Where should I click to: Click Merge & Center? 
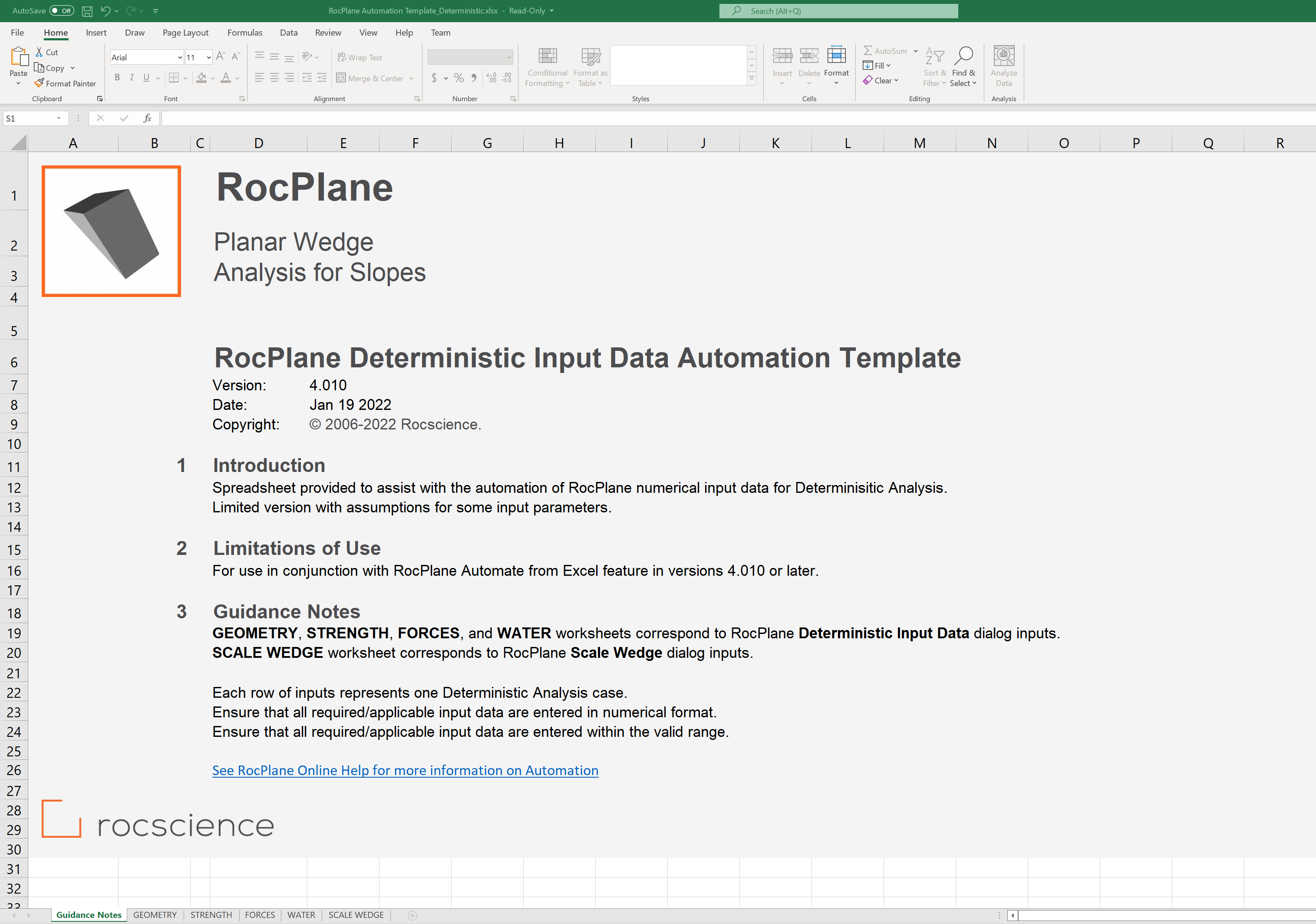click(x=369, y=78)
